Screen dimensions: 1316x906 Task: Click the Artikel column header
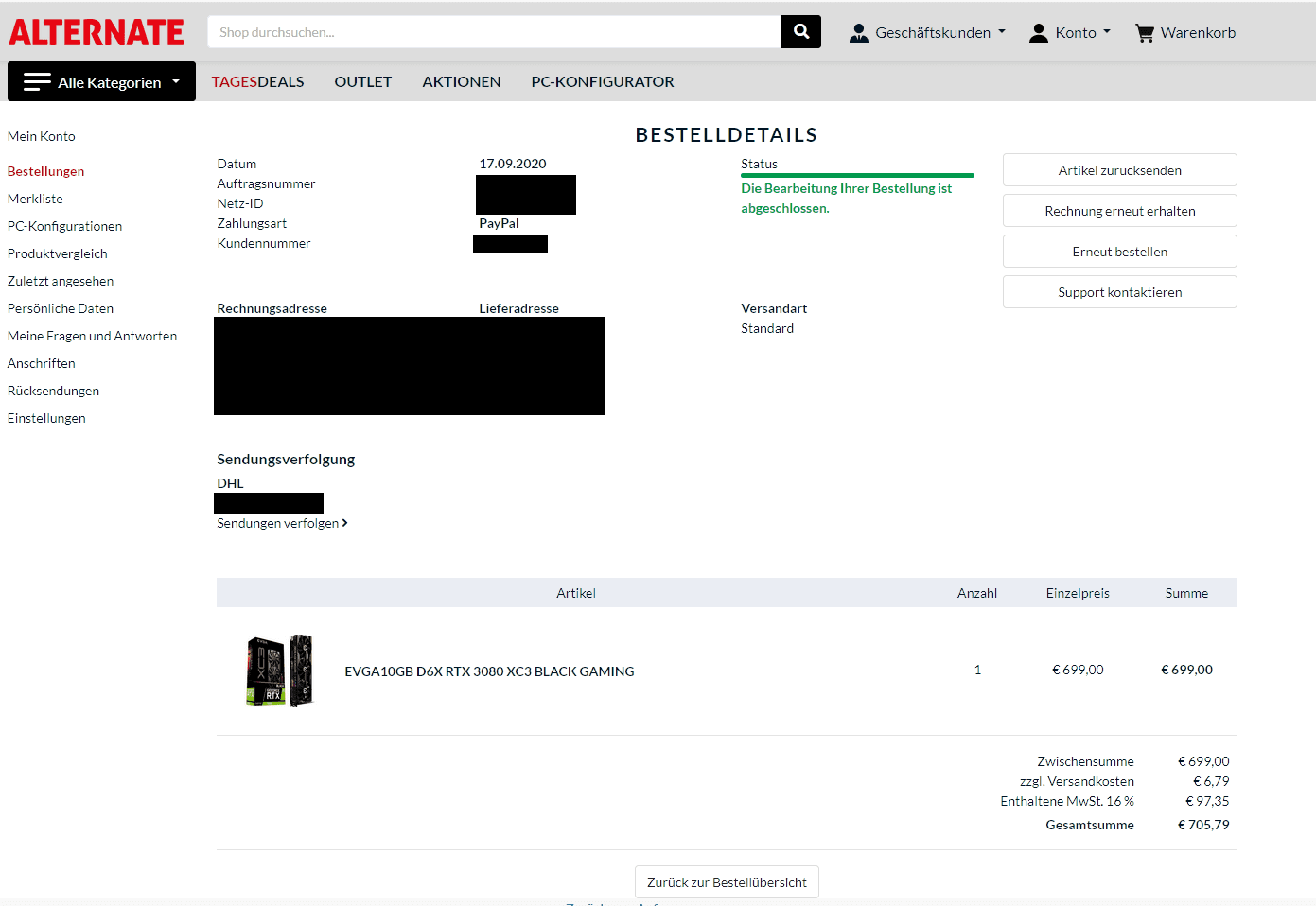coord(575,593)
